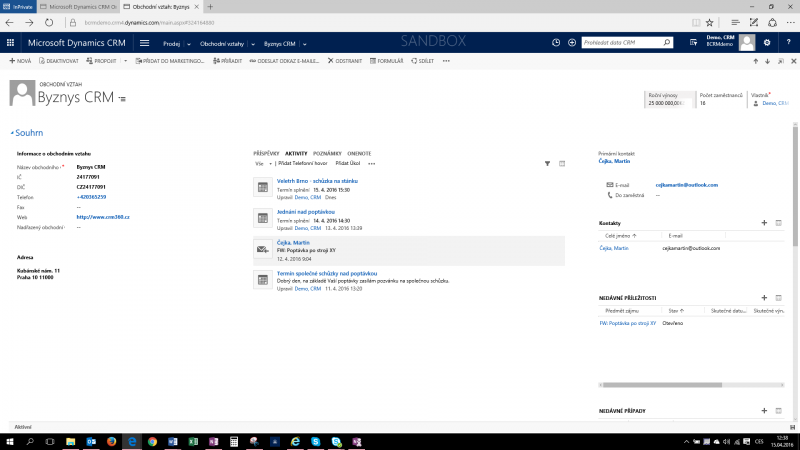Switch to OneNote tab
The width and height of the screenshot is (800, 450).
click(x=359, y=154)
